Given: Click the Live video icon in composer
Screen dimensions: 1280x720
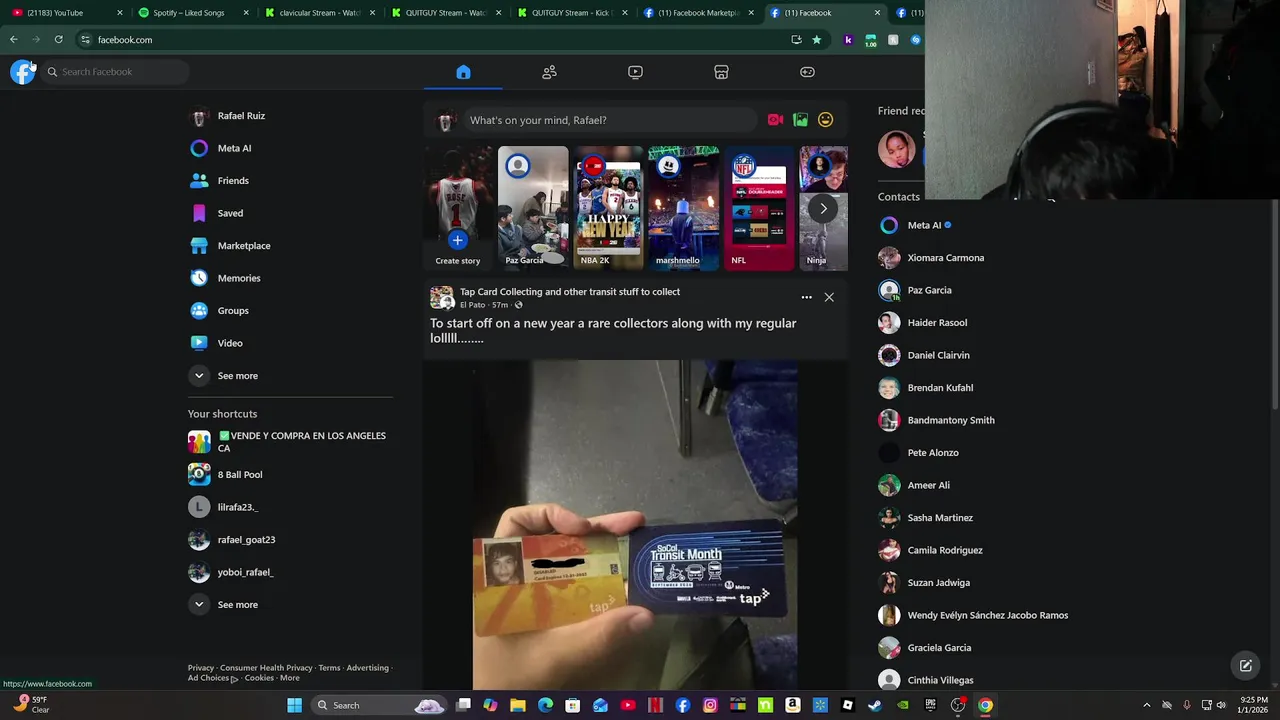Looking at the screenshot, I should tap(775, 120).
